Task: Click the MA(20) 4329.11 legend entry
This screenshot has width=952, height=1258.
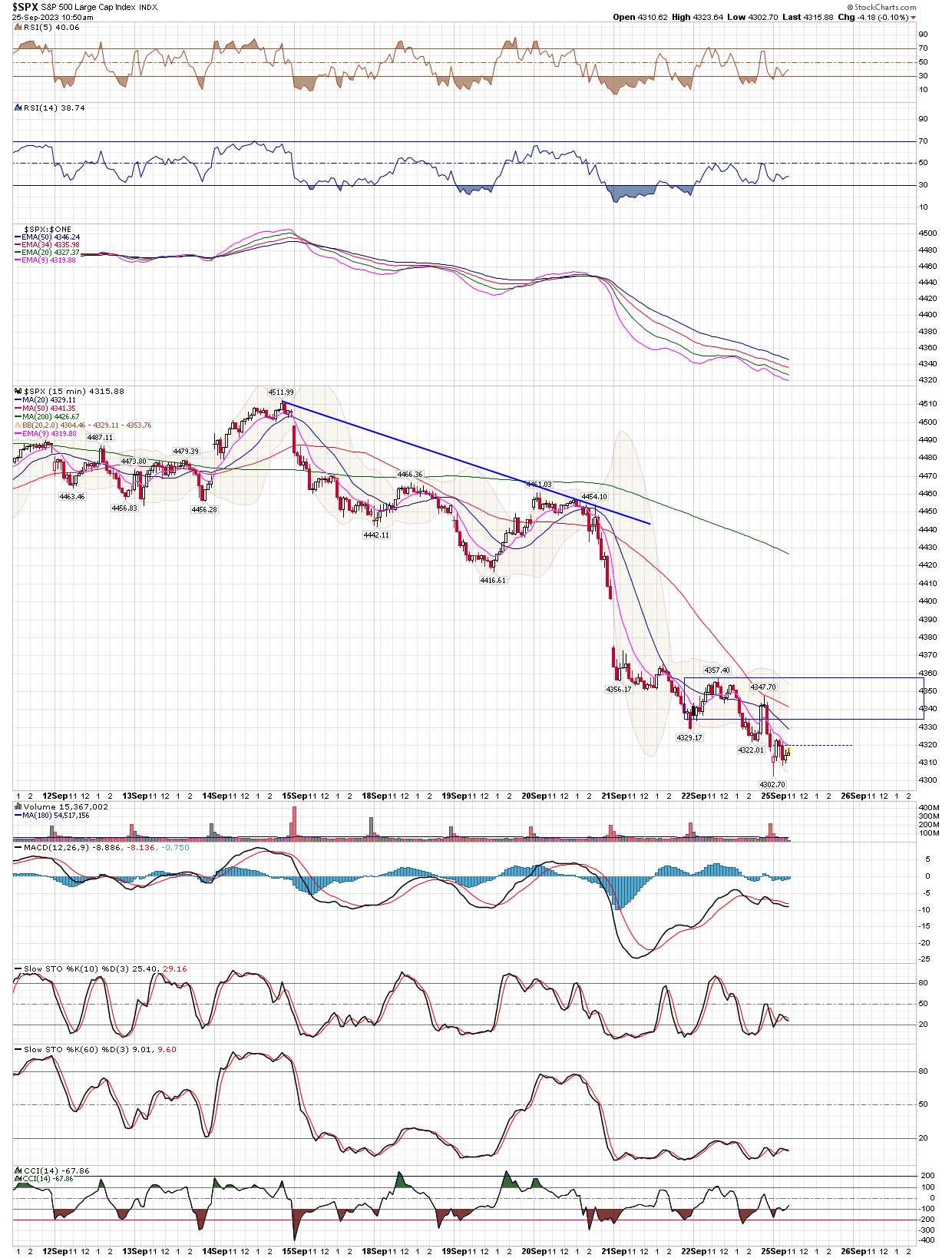Action: (x=48, y=400)
